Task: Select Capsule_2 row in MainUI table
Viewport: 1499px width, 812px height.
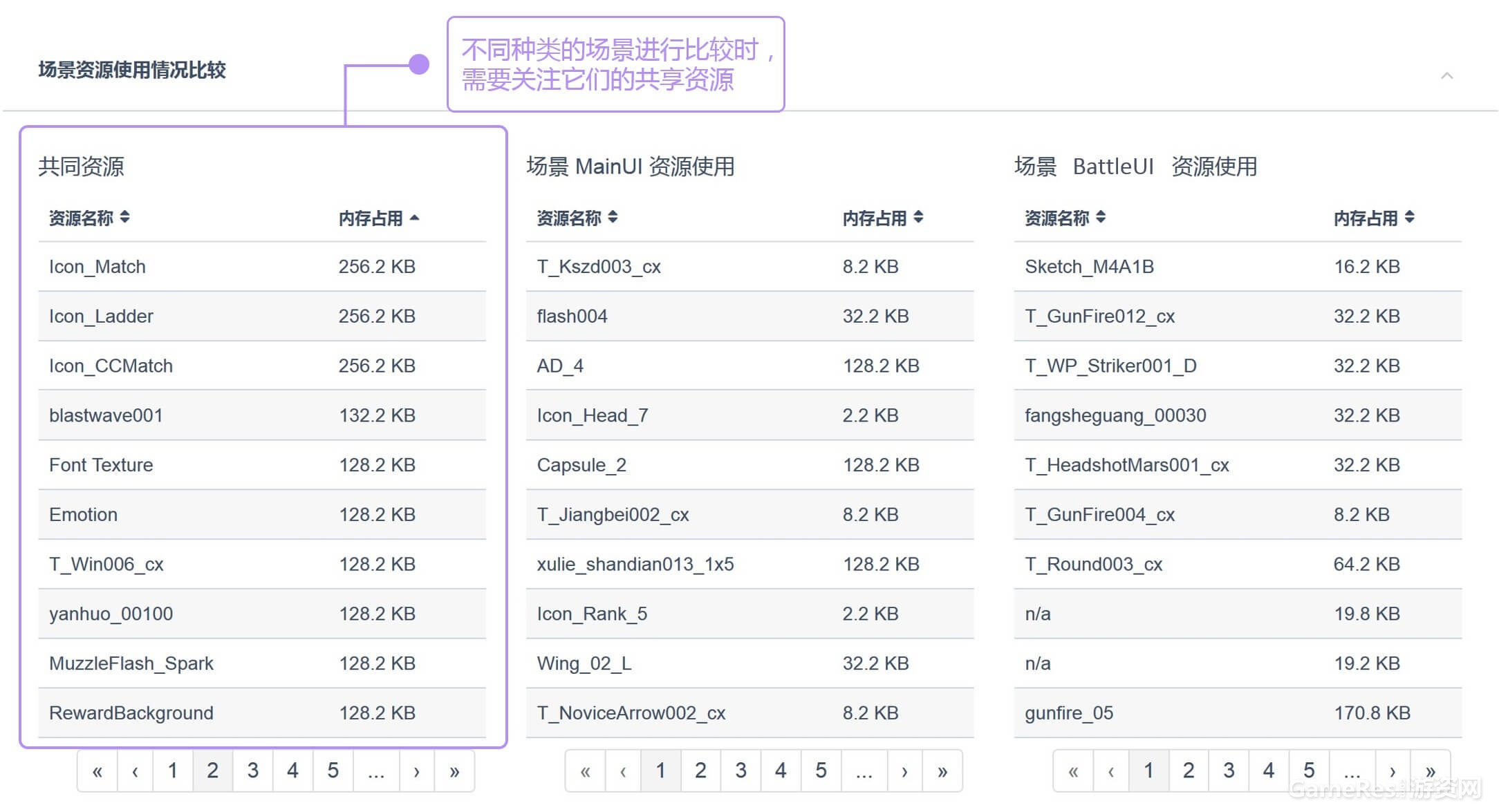Action: coord(581,465)
